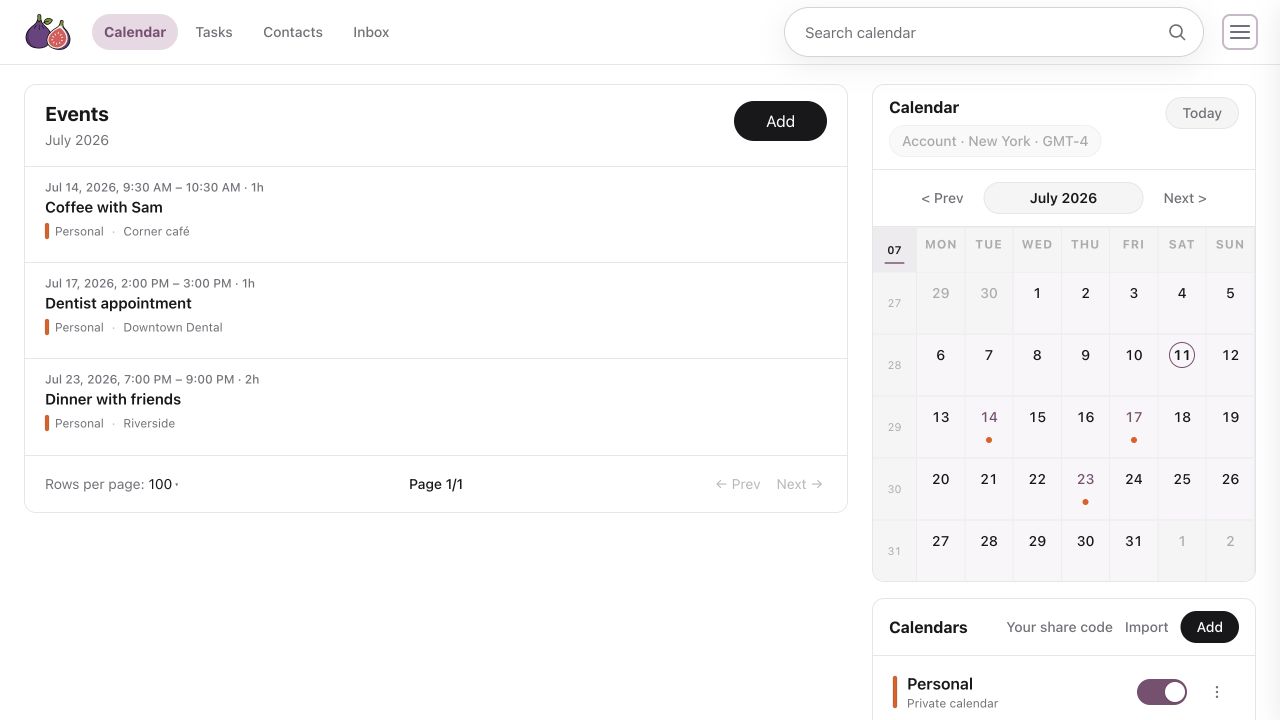Viewport: 1280px width, 720px height.
Task: Select July 23 on the calendar
Action: [x=1085, y=488]
